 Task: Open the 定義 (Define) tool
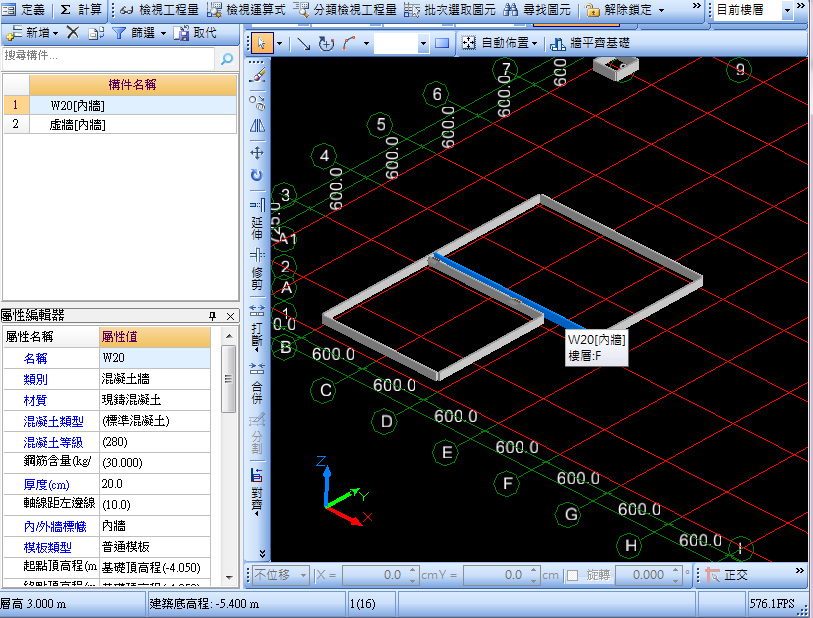[x=24, y=9]
